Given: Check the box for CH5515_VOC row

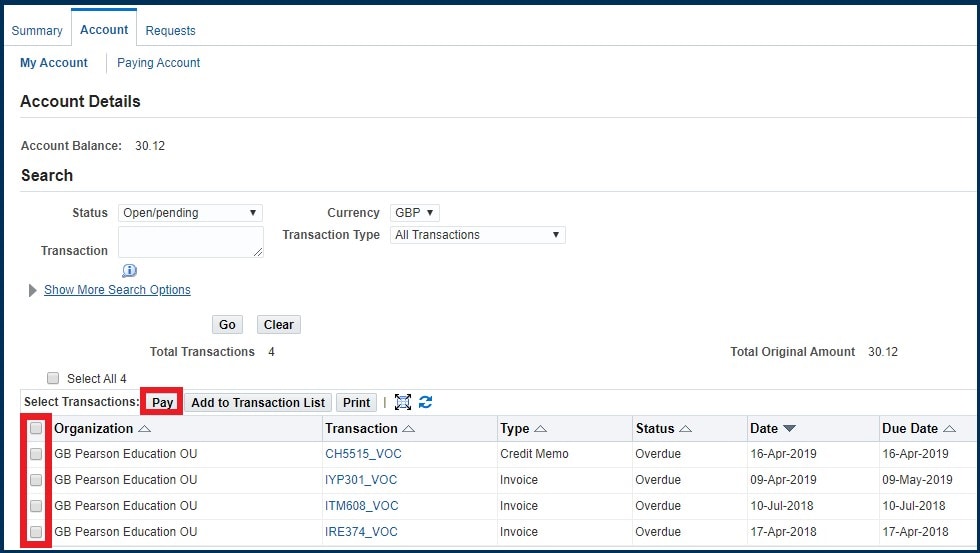Looking at the screenshot, I should click(36, 454).
